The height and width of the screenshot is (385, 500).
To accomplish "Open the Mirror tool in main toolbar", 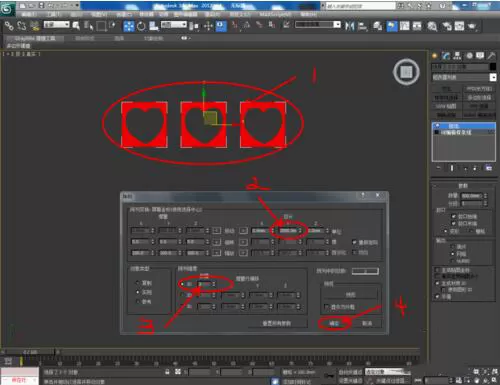I will pos(349,26).
